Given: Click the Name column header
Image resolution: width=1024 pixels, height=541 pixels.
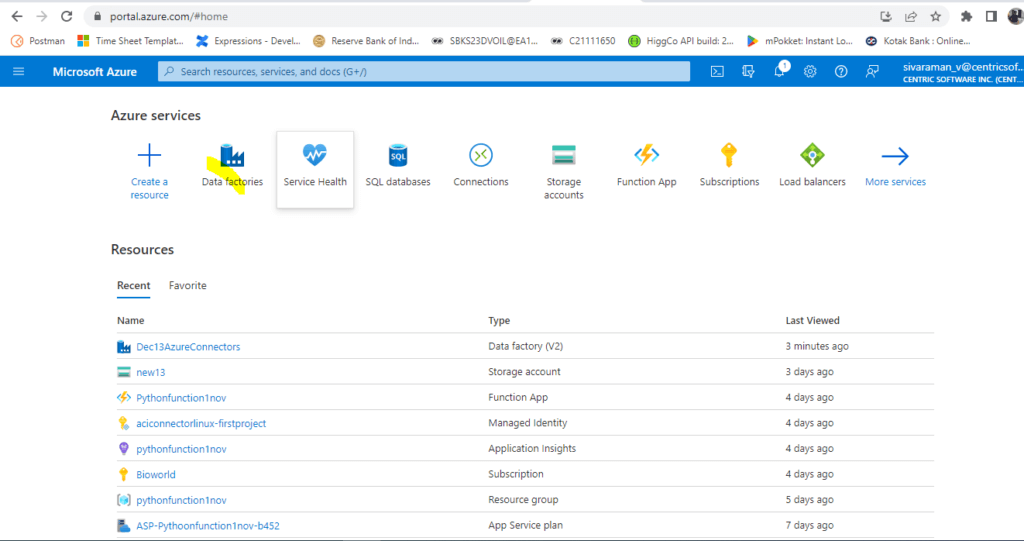Looking at the screenshot, I should coord(131,321).
